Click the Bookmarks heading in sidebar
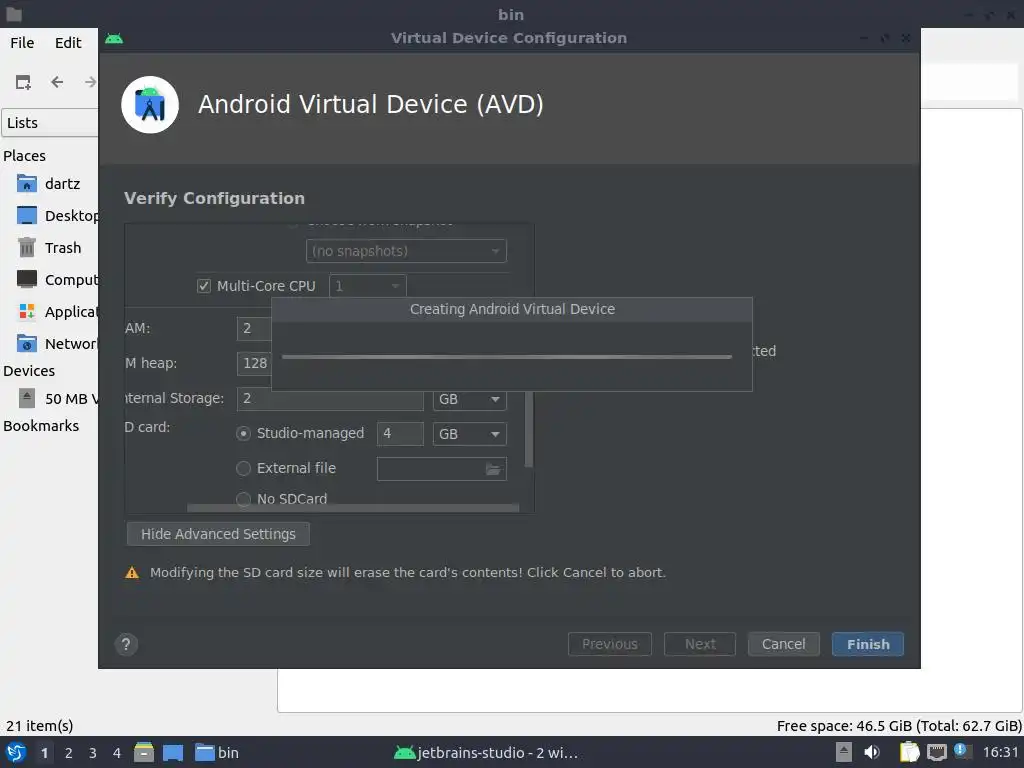Viewport: 1024px width, 768px height. pos(41,426)
